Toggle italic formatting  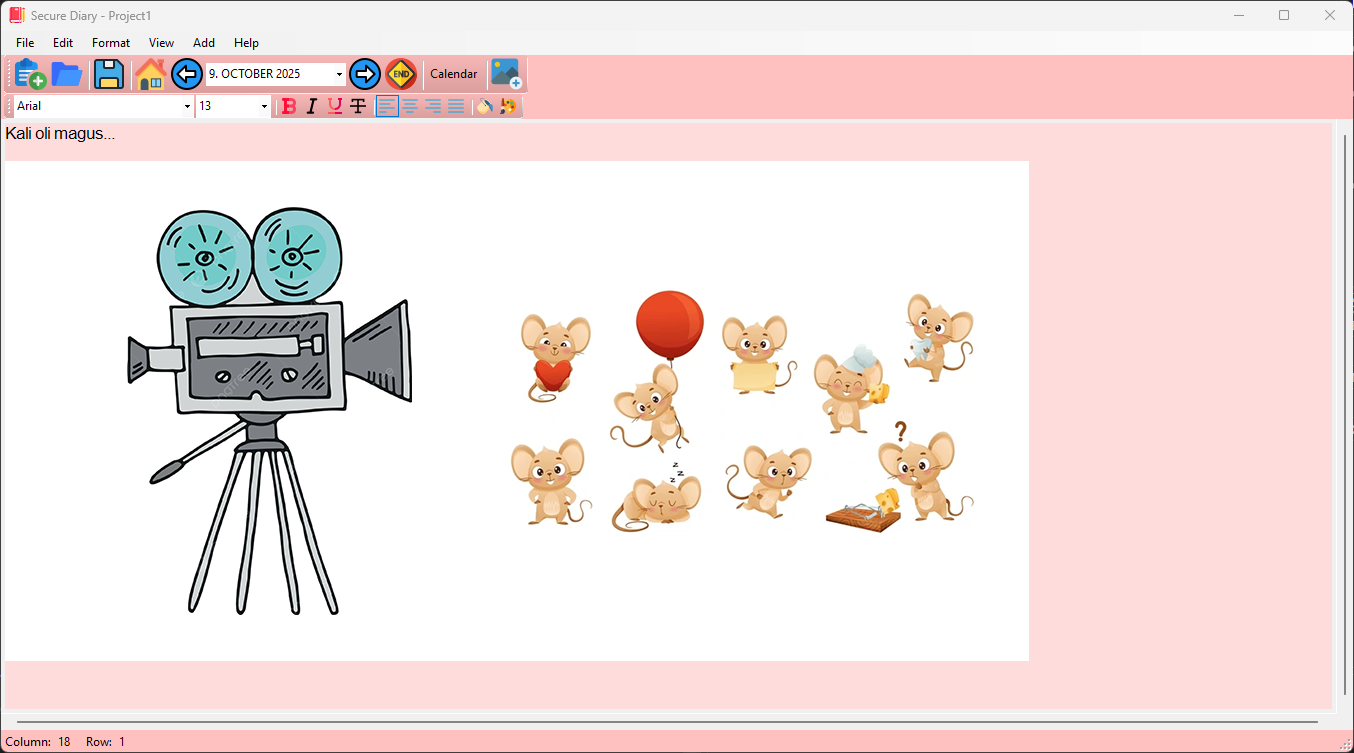pos(312,106)
